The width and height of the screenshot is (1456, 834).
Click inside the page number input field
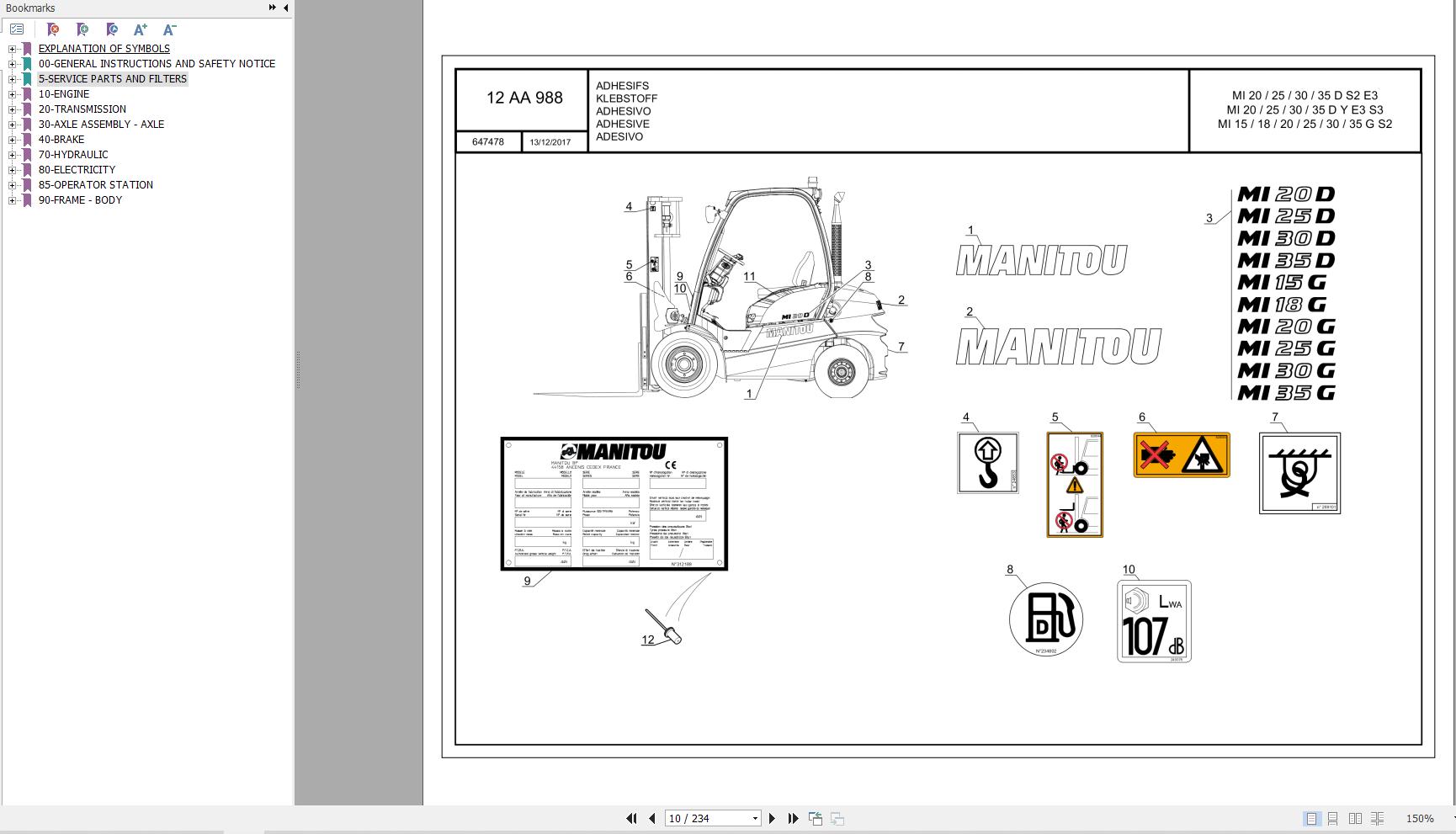point(707,818)
